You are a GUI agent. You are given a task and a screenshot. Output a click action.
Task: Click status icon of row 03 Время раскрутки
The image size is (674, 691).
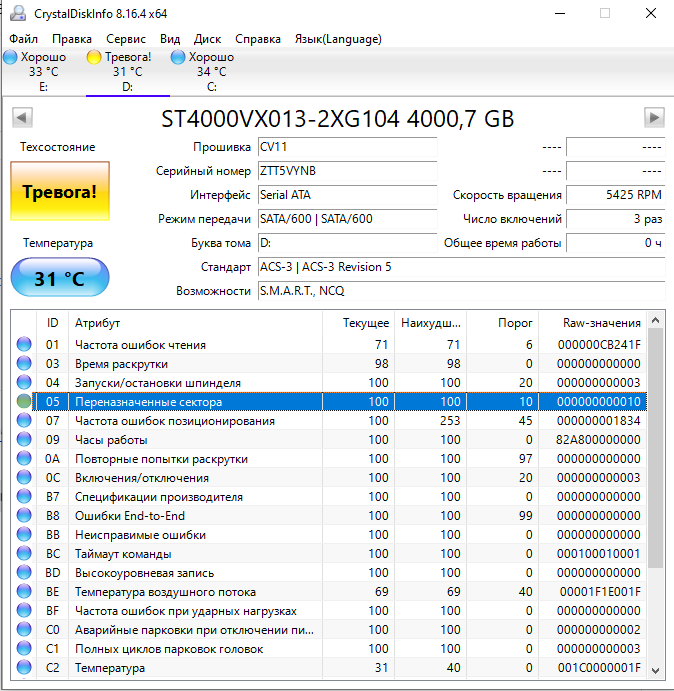tap(24, 364)
